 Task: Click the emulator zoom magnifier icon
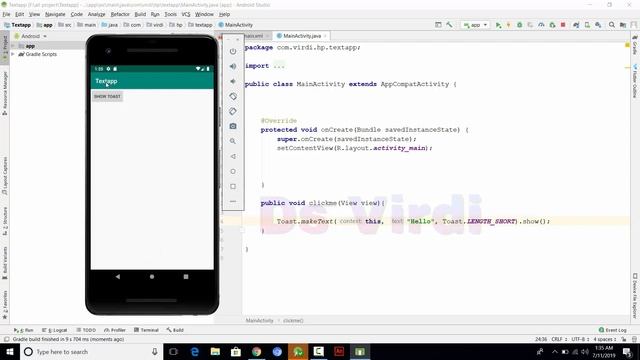(x=233, y=141)
